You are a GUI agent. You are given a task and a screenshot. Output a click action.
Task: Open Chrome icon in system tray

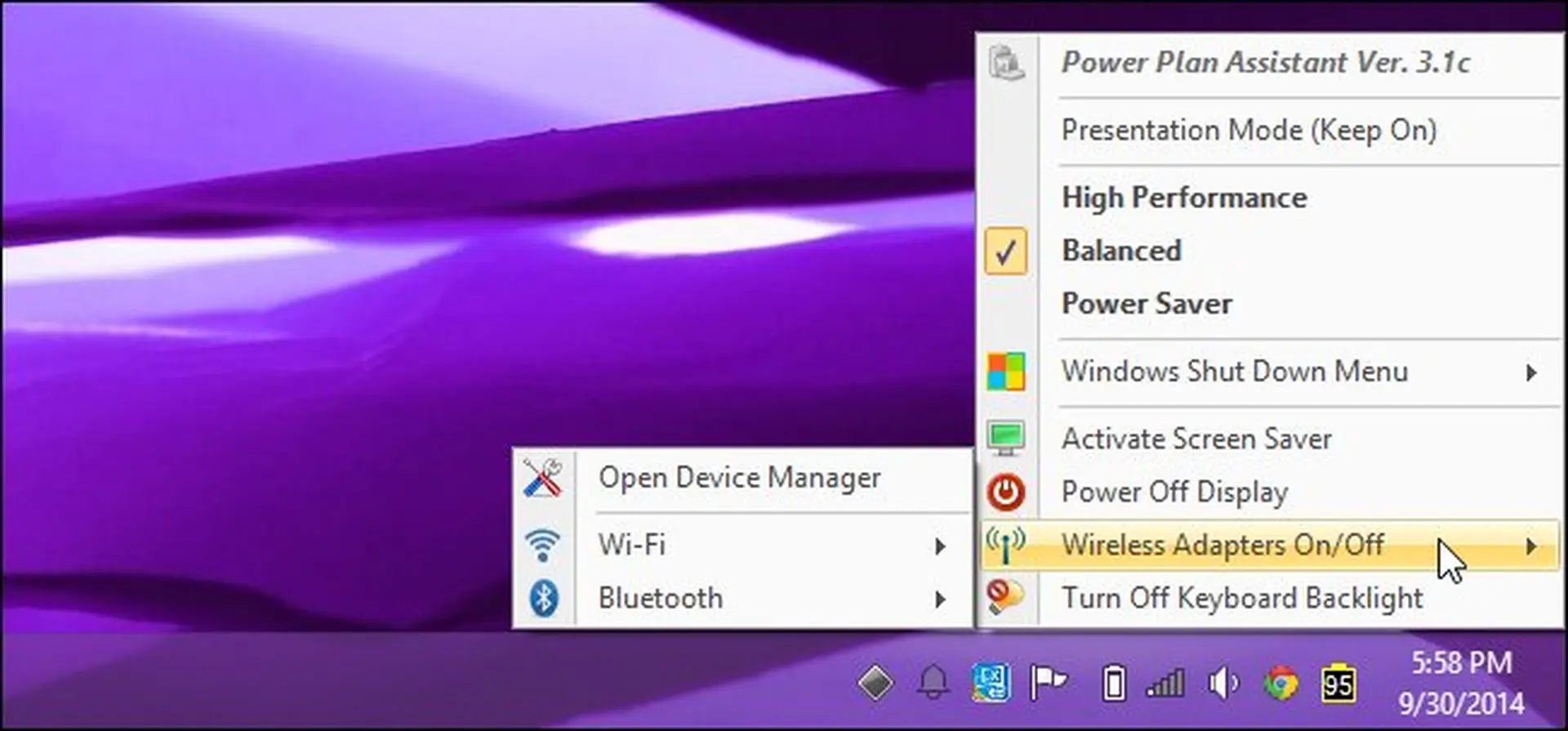click(x=1281, y=683)
